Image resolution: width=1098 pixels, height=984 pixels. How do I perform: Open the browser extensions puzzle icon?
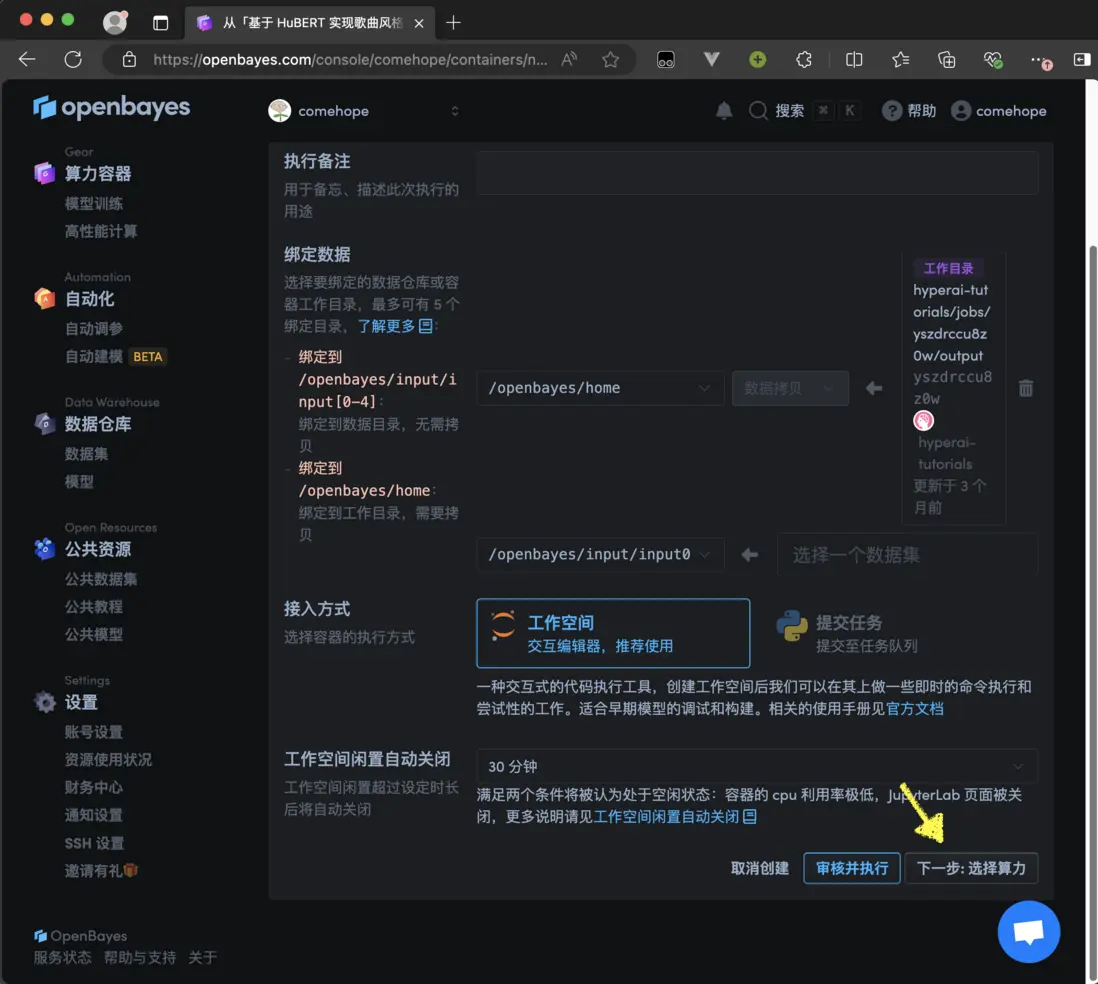tap(804, 60)
